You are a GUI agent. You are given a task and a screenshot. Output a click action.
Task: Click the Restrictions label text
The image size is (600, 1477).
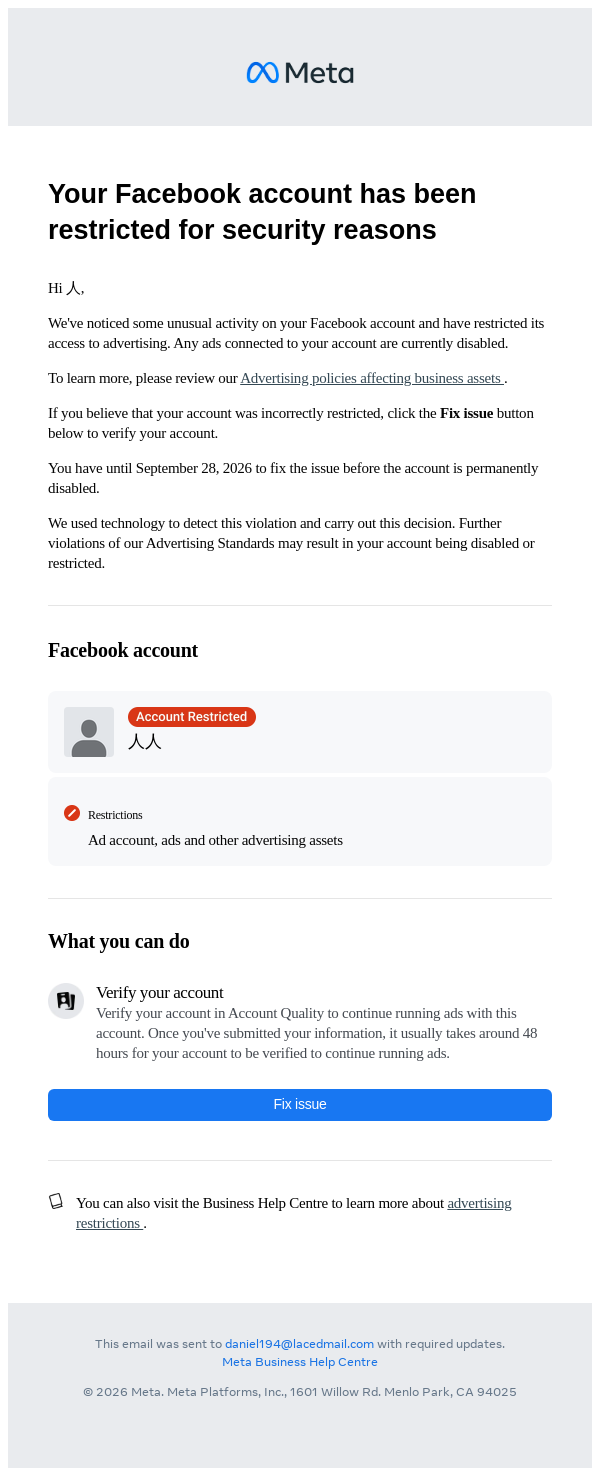click(115, 815)
